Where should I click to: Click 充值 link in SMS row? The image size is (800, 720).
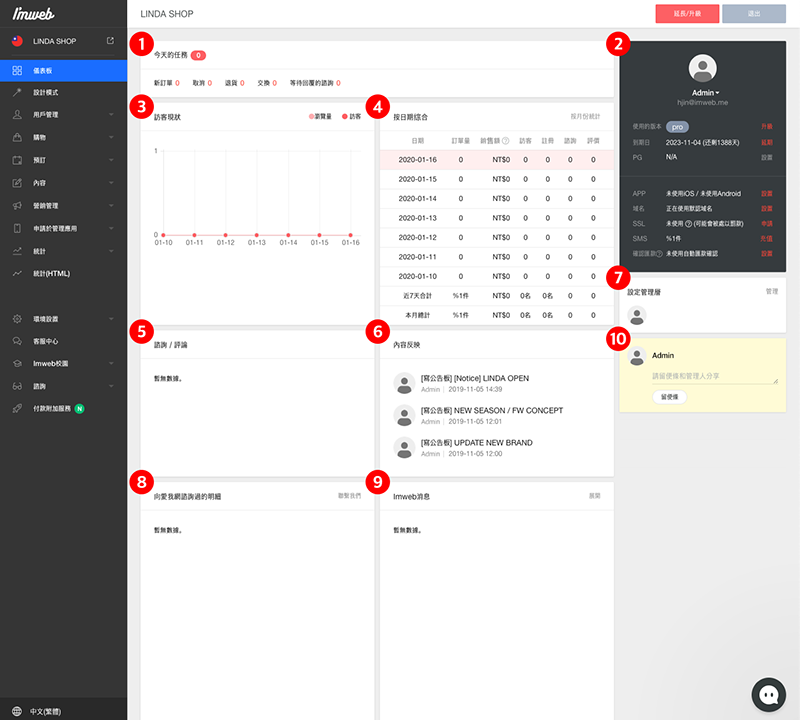767,238
